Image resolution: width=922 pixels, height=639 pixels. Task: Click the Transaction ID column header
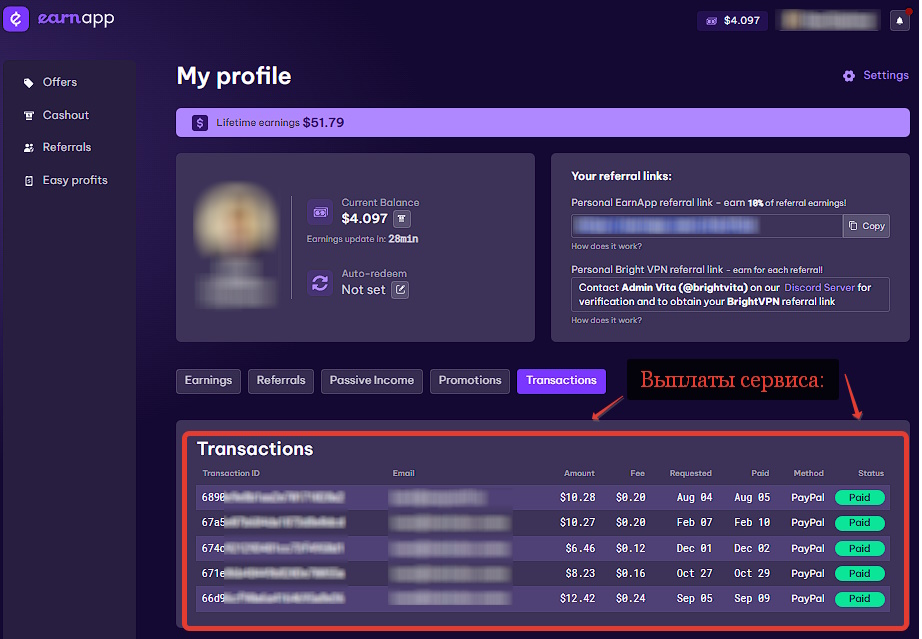230,473
